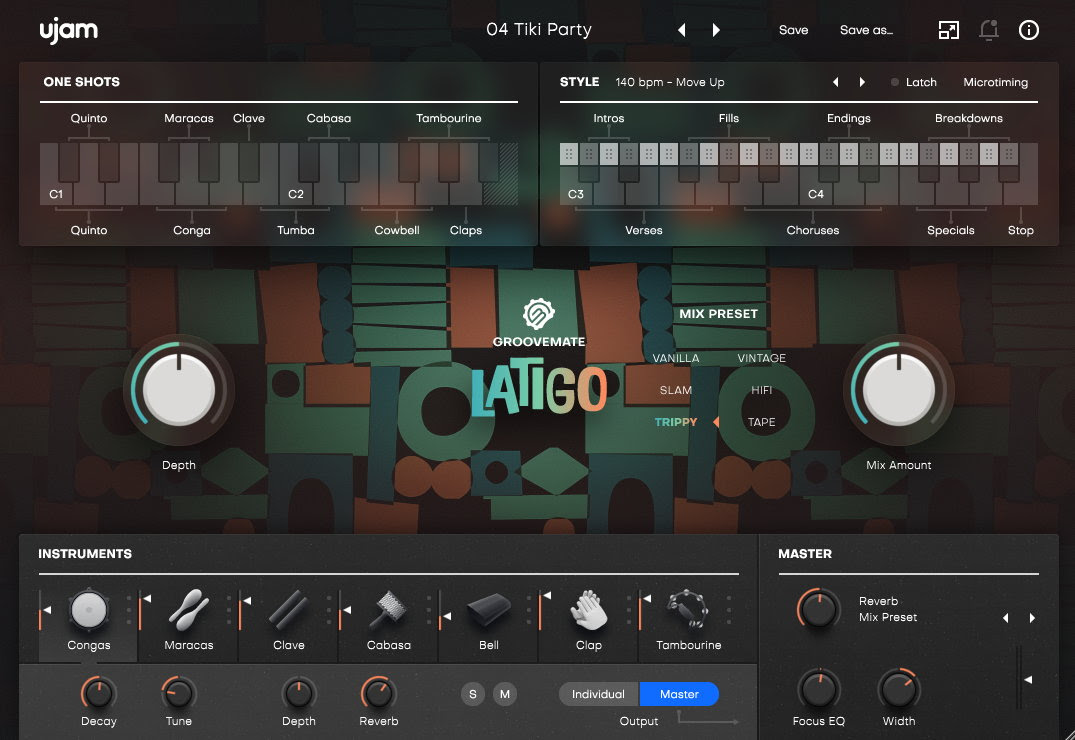1075x740 pixels.
Task: Click the next Style arrow
Action: click(862, 82)
